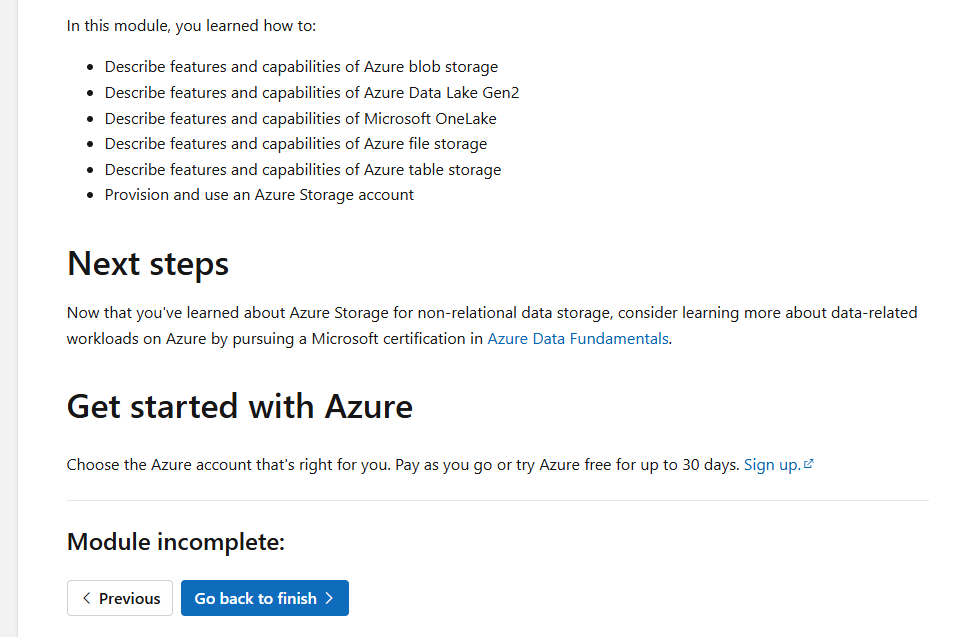953x637 pixels.
Task: Click the left chevron icon on Previous
Action: coord(87,598)
